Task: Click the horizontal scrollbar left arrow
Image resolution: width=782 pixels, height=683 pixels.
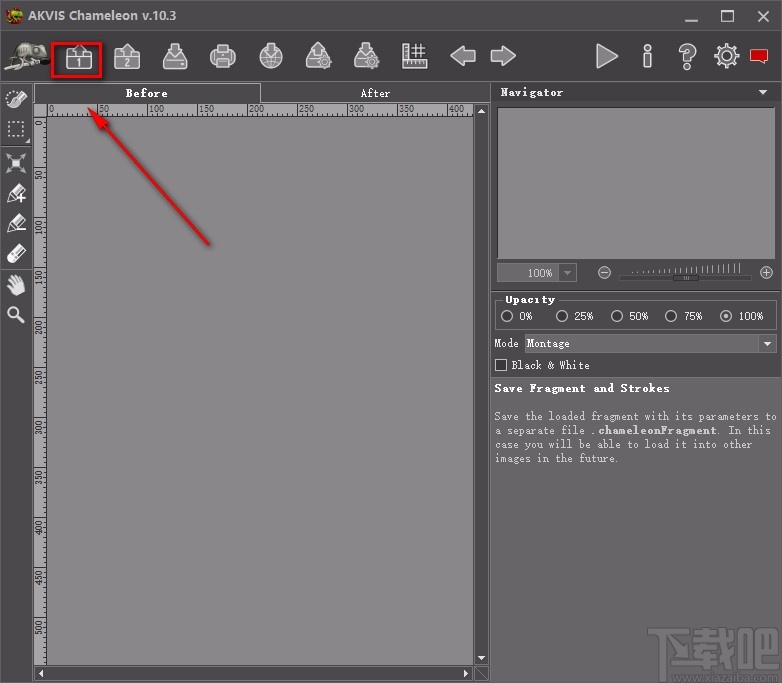Action: click(x=41, y=674)
